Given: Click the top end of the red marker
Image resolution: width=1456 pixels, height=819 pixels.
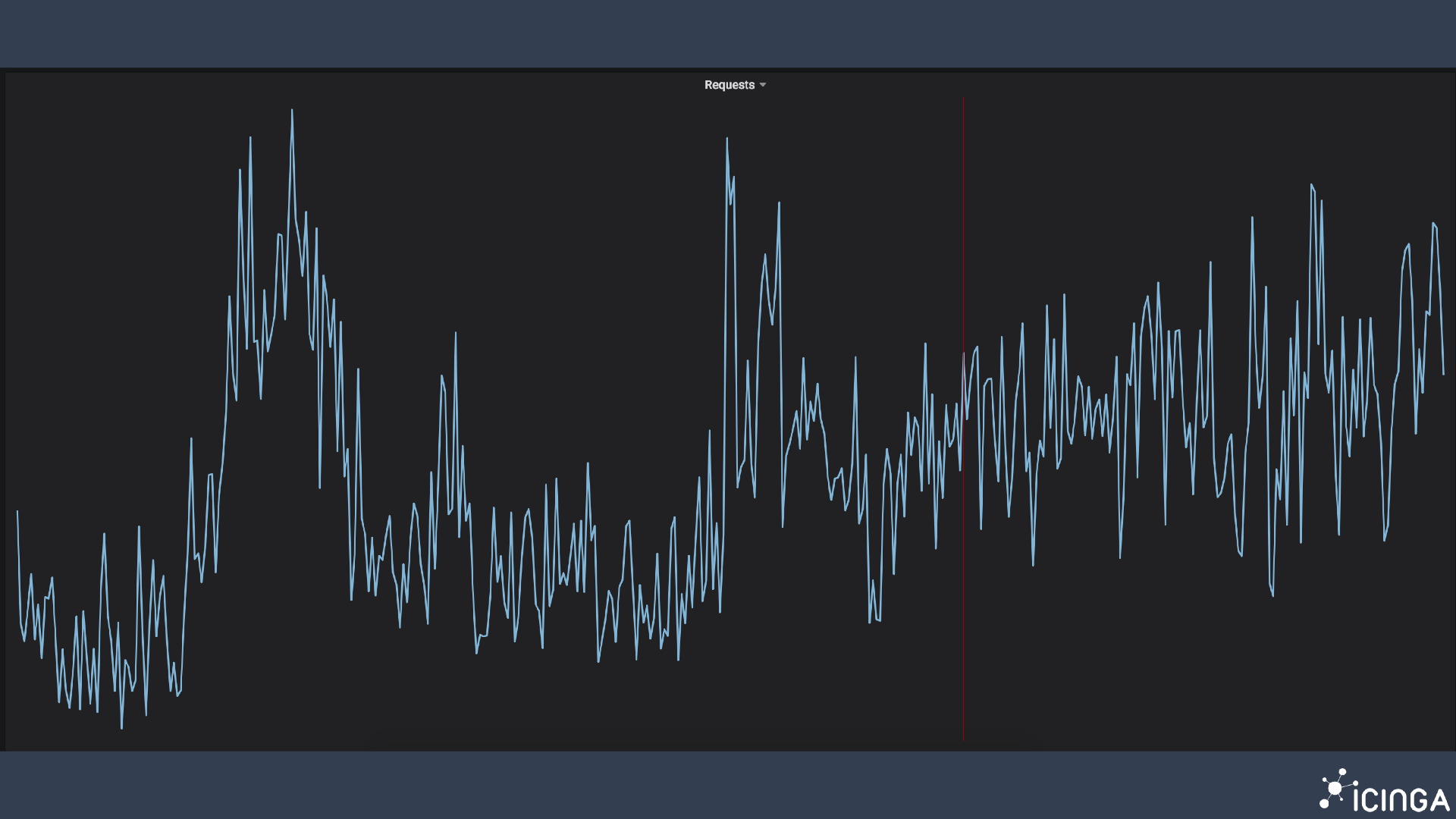Looking at the screenshot, I should (x=963, y=99).
